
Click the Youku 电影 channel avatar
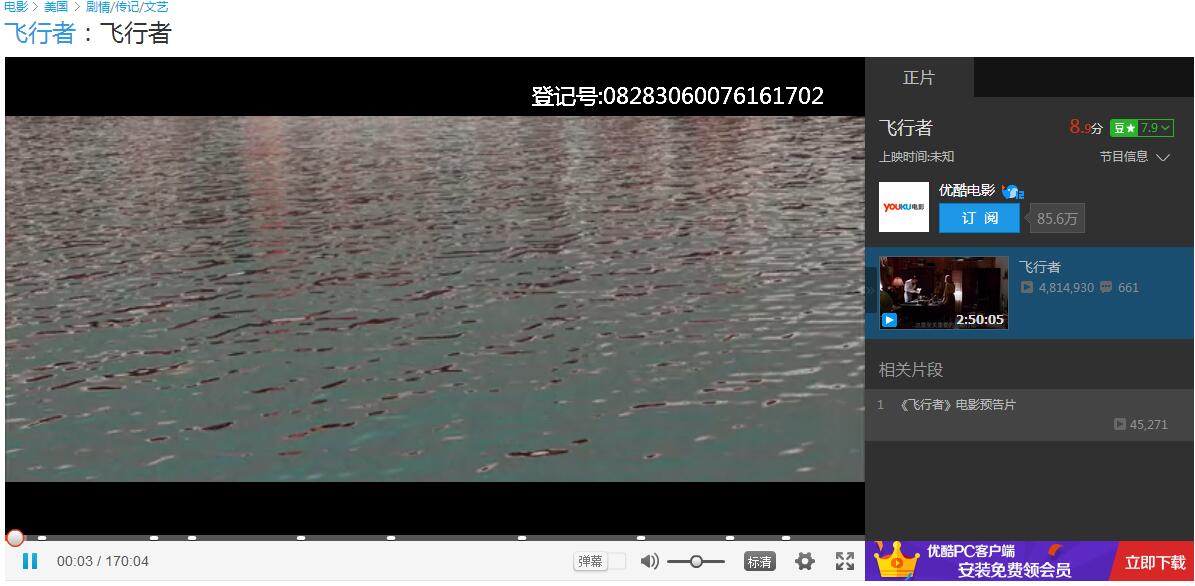903,206
